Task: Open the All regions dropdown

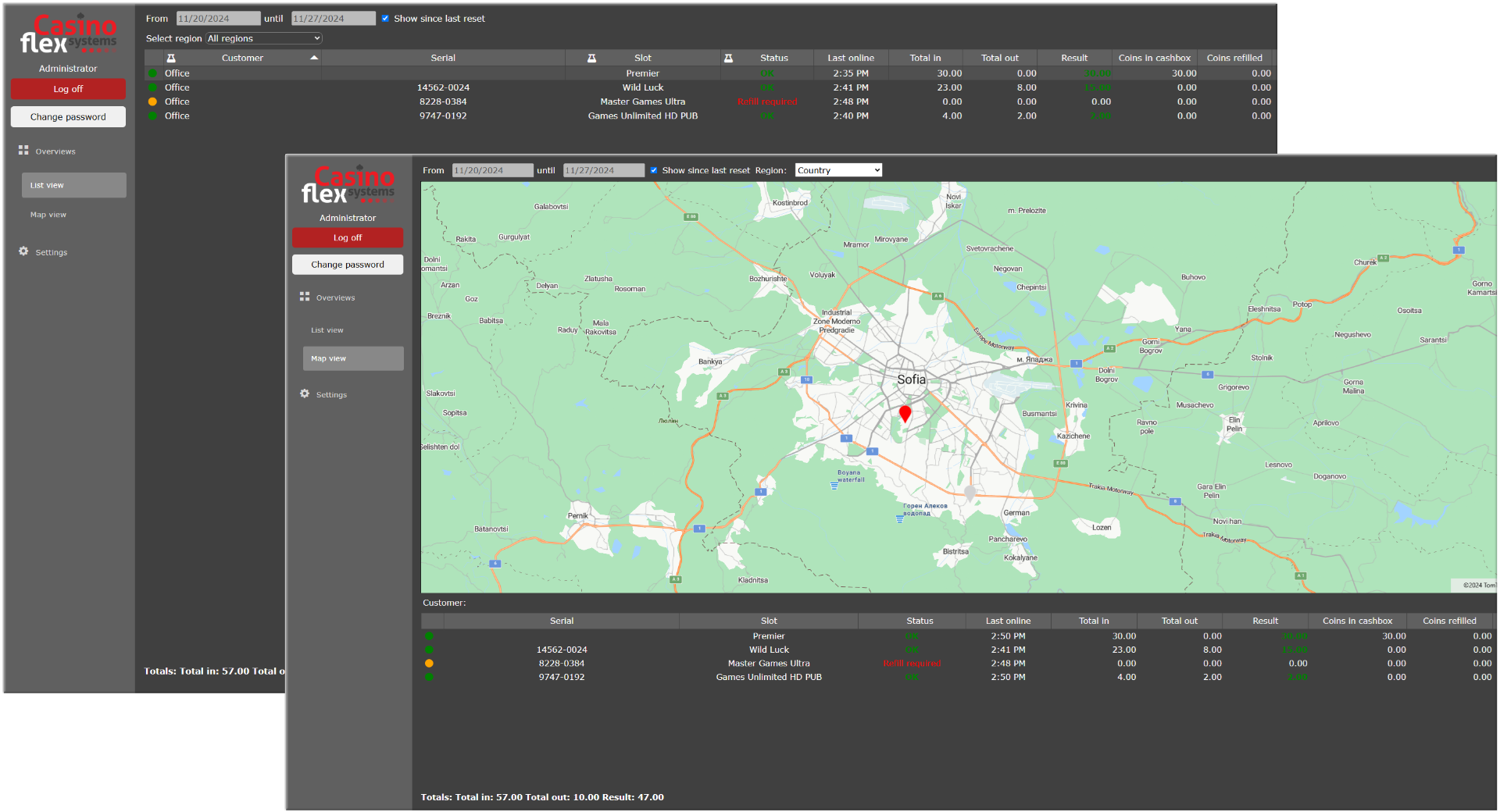Action: [x=264, y=38]
